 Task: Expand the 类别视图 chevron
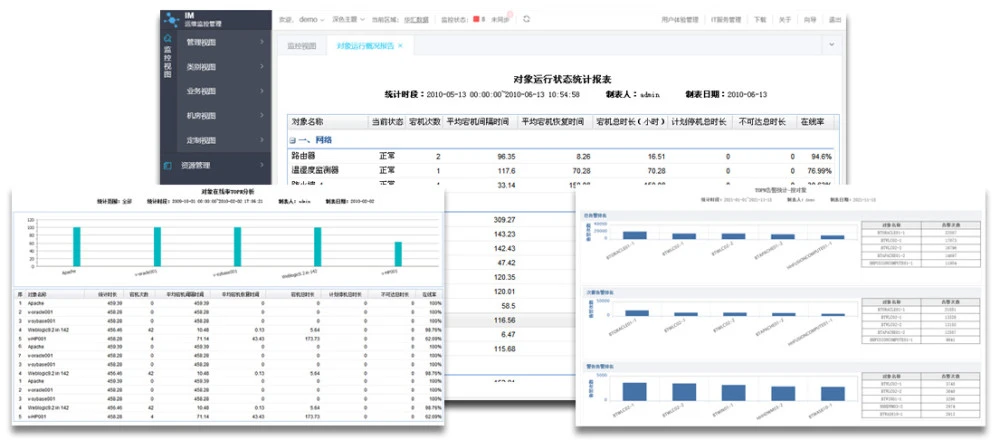pyautogui.click(x=261, y=66)
